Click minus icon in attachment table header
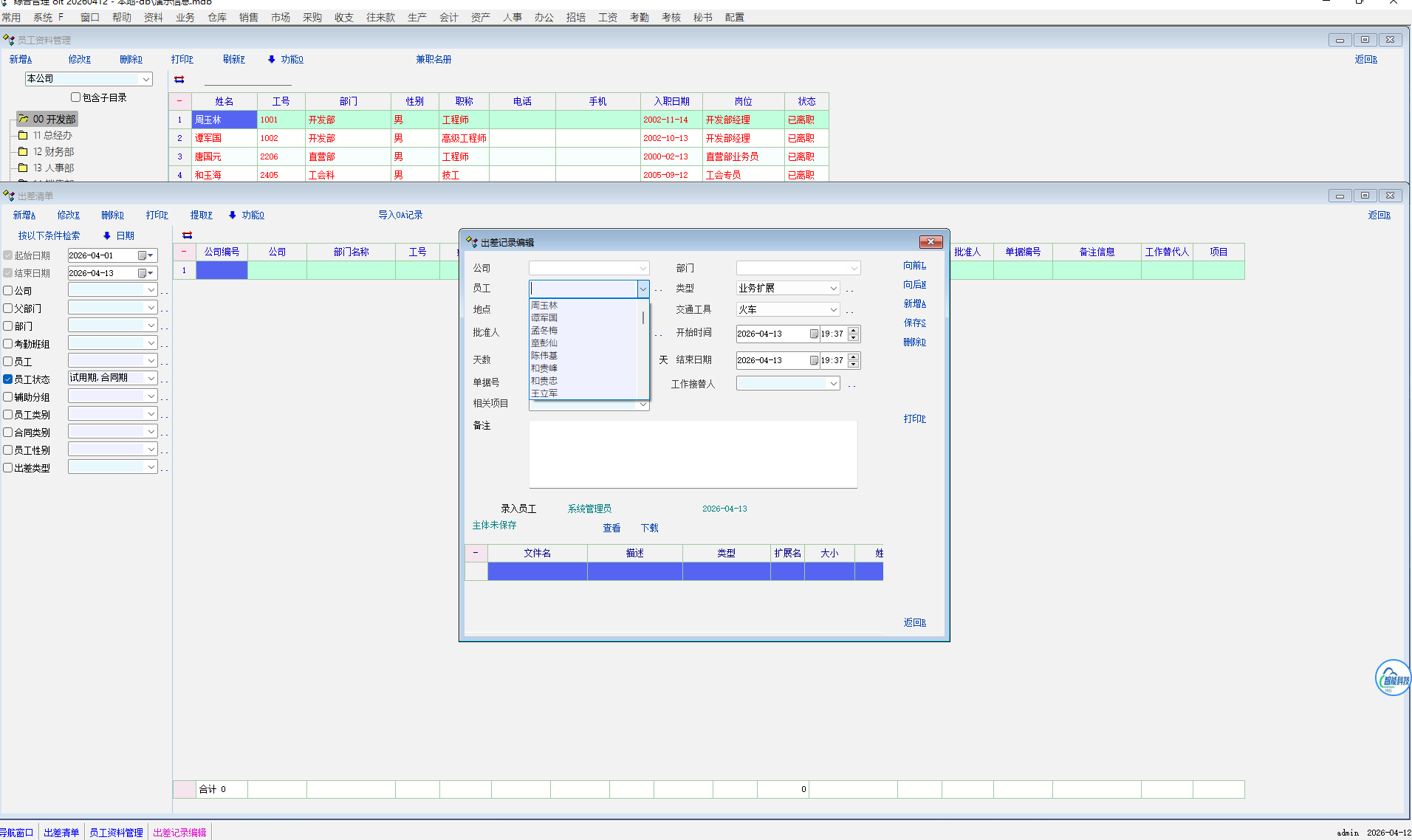Screen dimensions: 1412x840 coord(476,553)
